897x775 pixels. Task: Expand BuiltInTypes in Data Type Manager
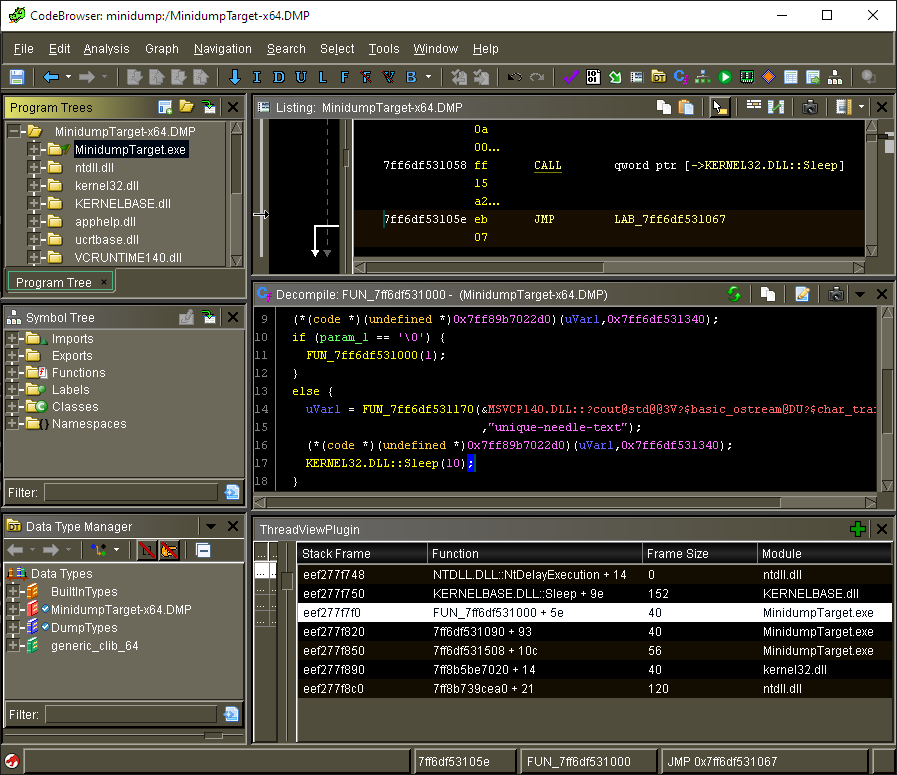(x=12, y=591)
